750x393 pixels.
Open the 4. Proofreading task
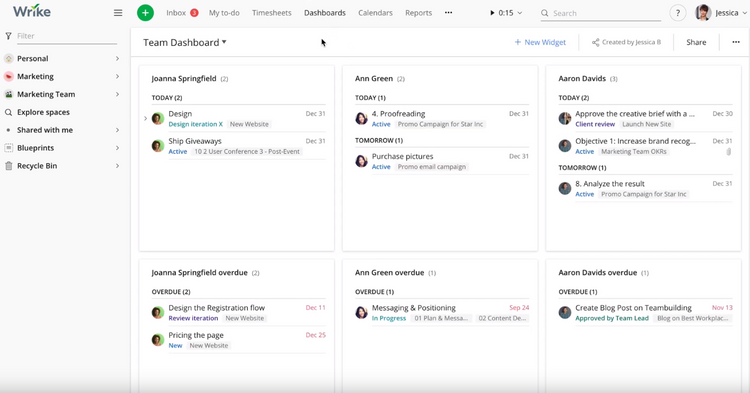click(398, 114)
